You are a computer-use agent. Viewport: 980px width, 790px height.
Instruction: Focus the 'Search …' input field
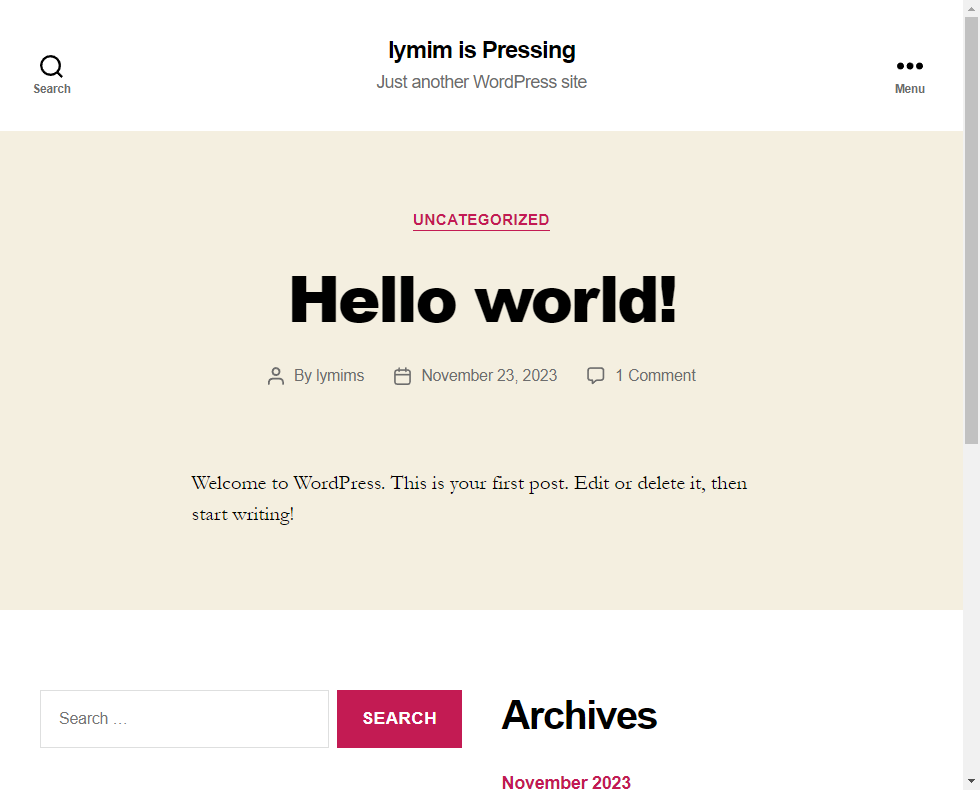tap(184, 719)
